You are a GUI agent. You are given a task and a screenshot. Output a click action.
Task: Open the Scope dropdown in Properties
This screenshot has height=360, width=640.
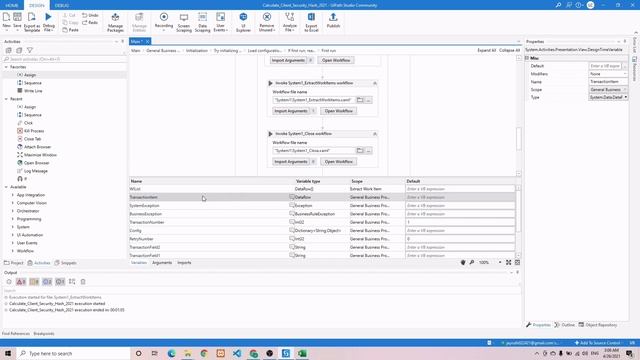click(x=608, y=89)
